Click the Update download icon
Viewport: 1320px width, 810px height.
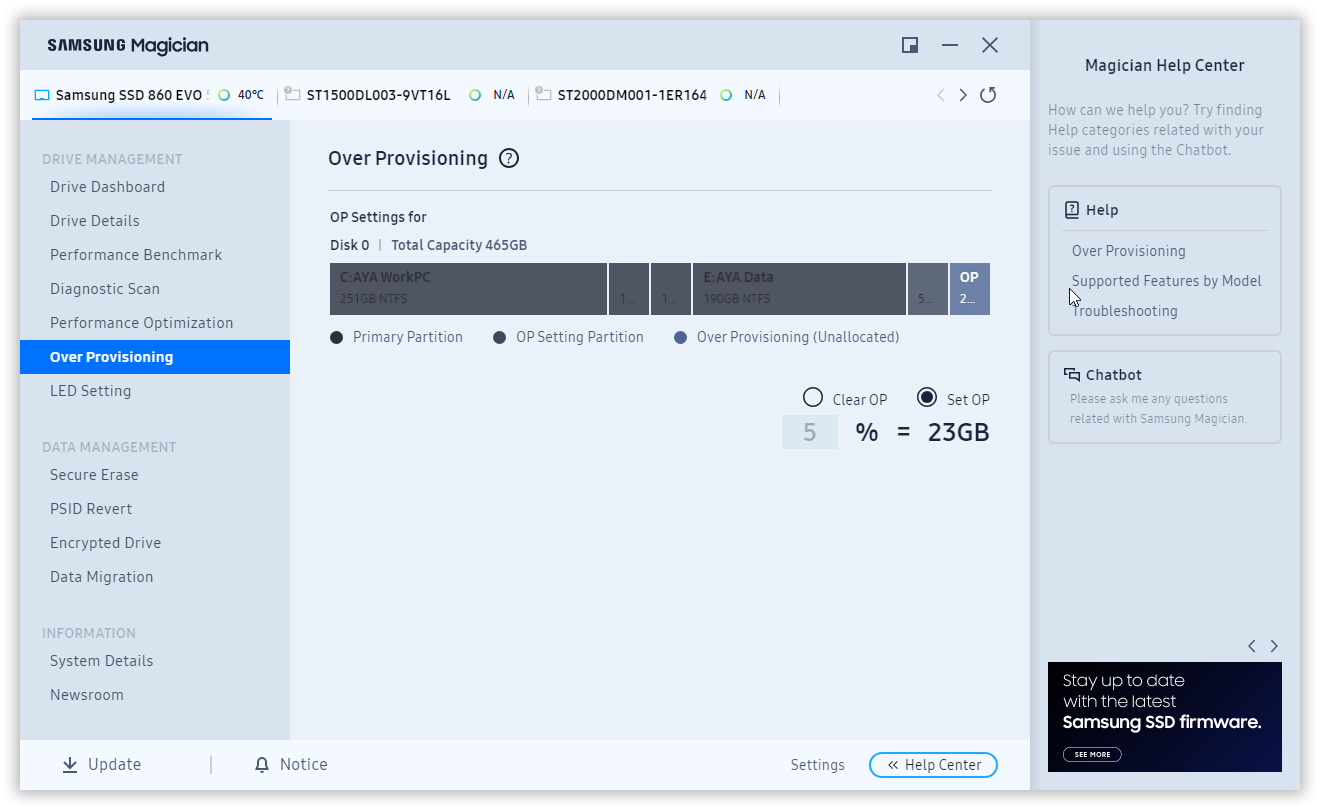tap(70, 765)
